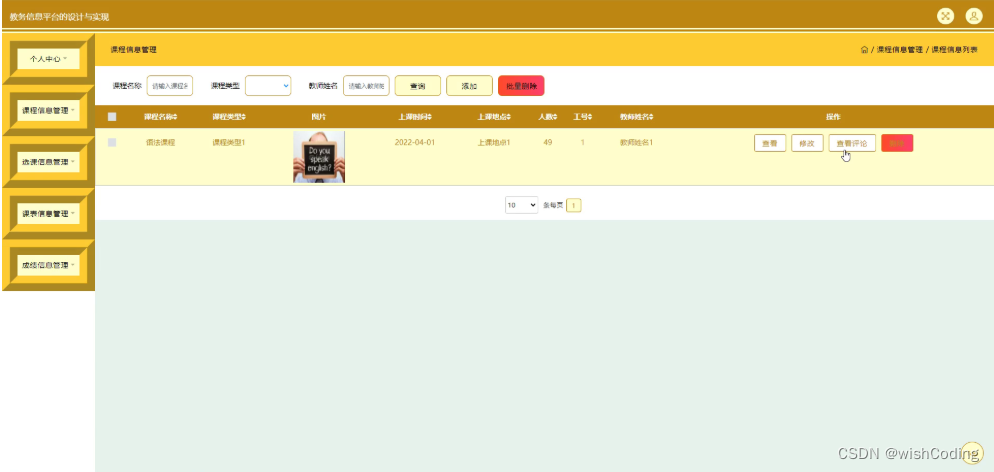
Task: Click the 49 人数 cell
Action: 548,143
